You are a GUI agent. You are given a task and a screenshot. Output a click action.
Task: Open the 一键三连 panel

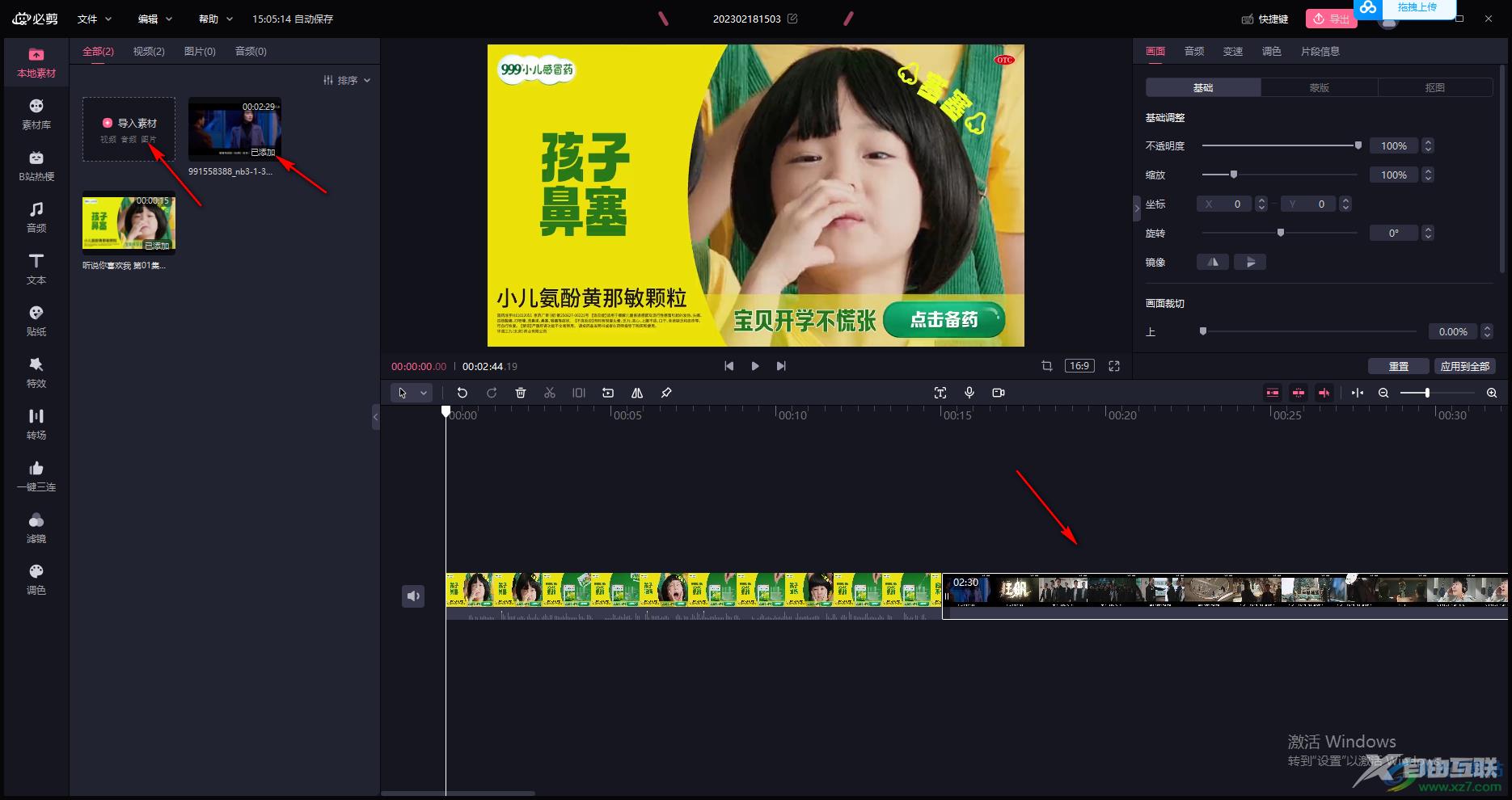(x=36, y=477)
